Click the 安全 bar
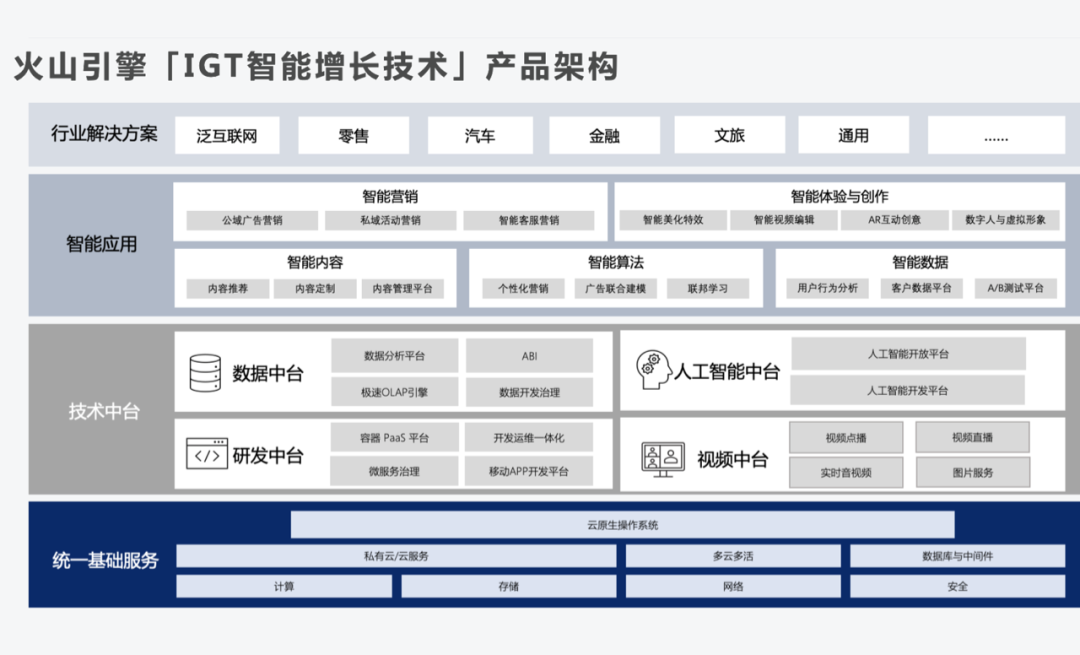The width and height of the screenshot is (1080, 655). click(x=957, y=586)
